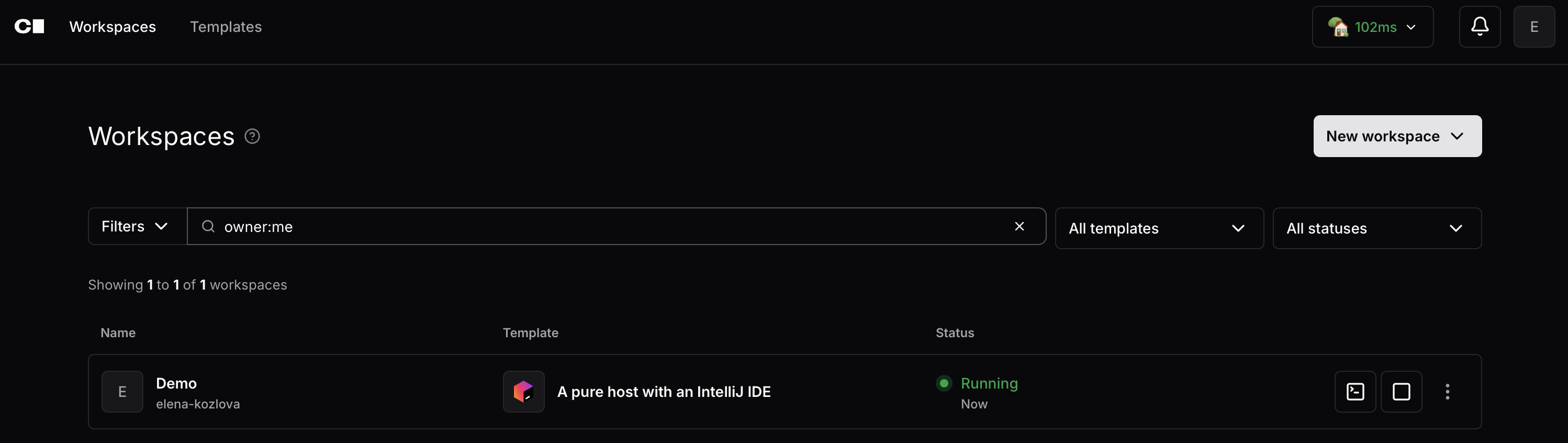Click the Coder logo icon
Screen dimensions: 1568x443
point(29,26)
